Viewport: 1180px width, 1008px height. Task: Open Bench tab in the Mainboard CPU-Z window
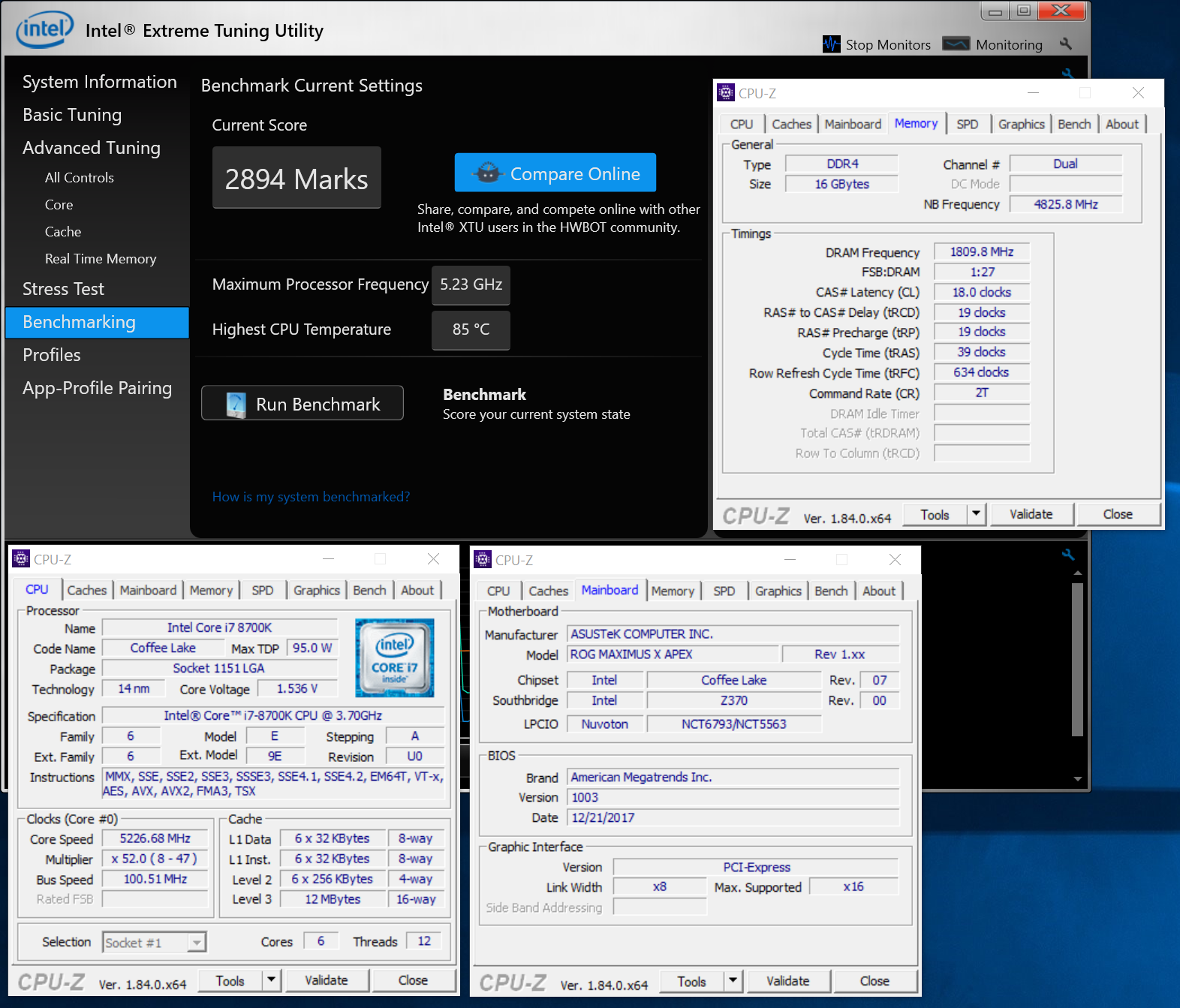[831, 591]
